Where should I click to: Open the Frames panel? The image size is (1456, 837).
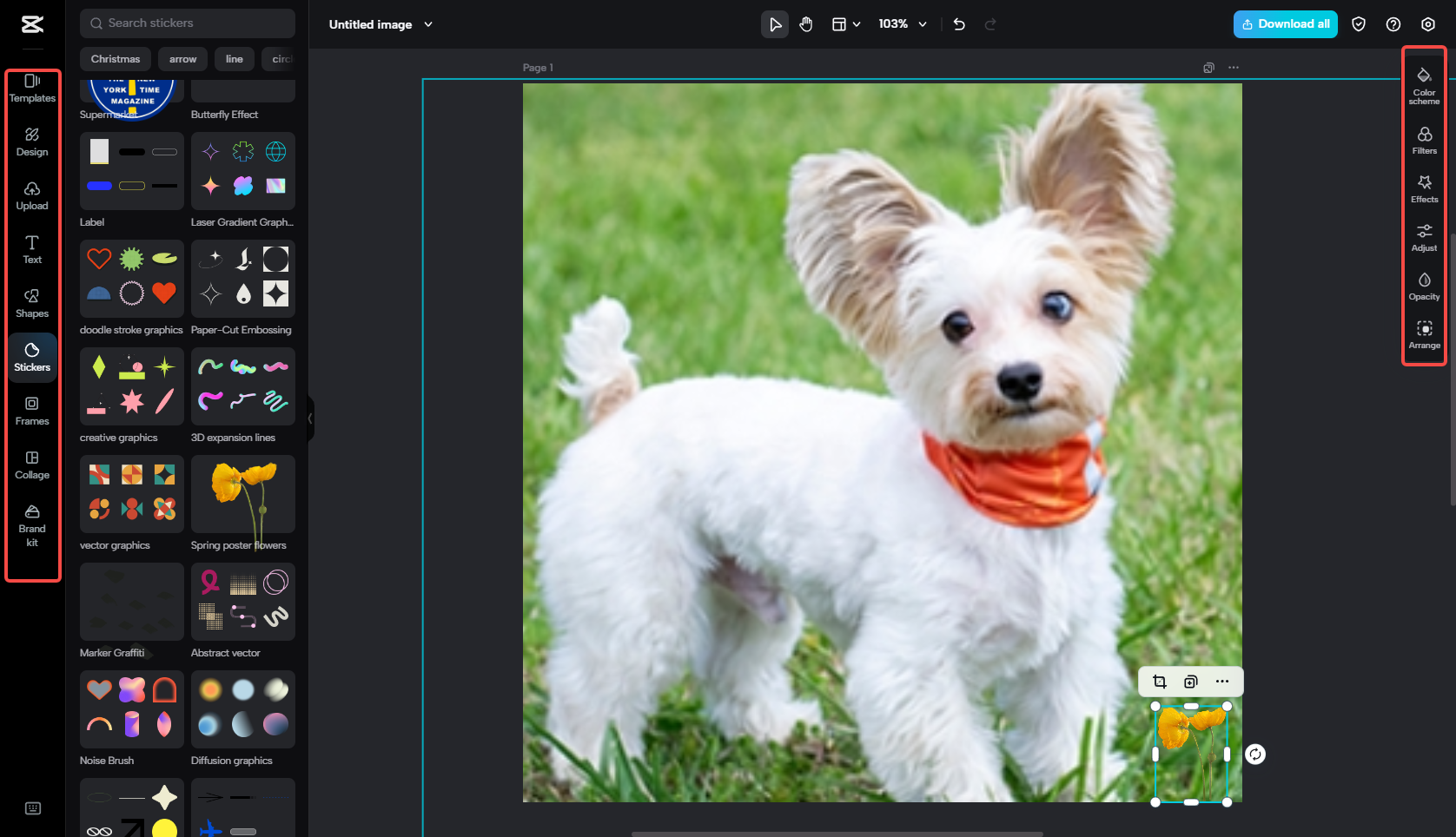[32, 412]
